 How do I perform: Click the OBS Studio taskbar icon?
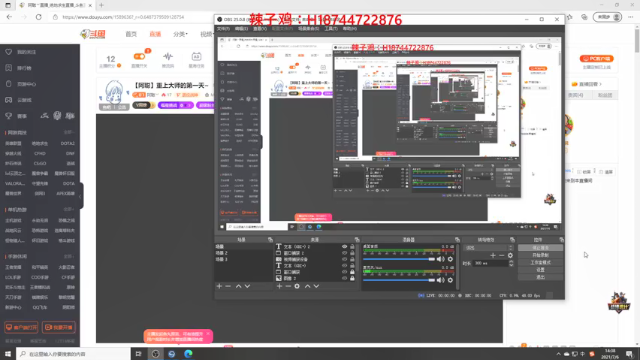(x=155, y=354)
